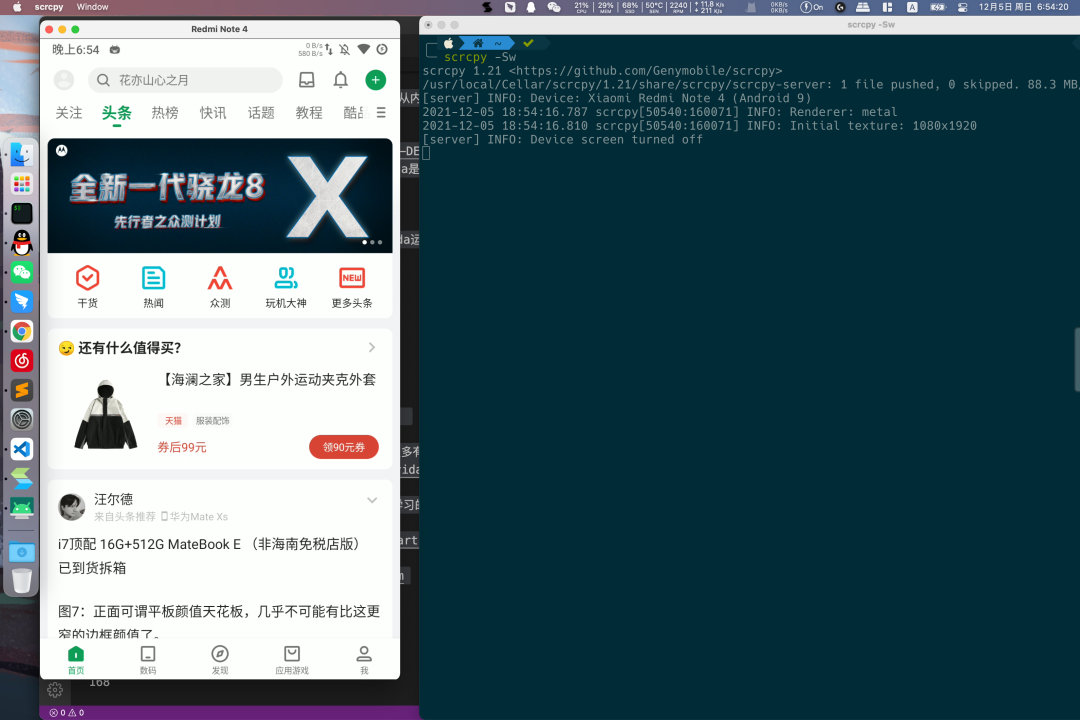Expand the 还有什么值得买 section arrow
This screenshot has width=1080, height=720.
point(372,347)
